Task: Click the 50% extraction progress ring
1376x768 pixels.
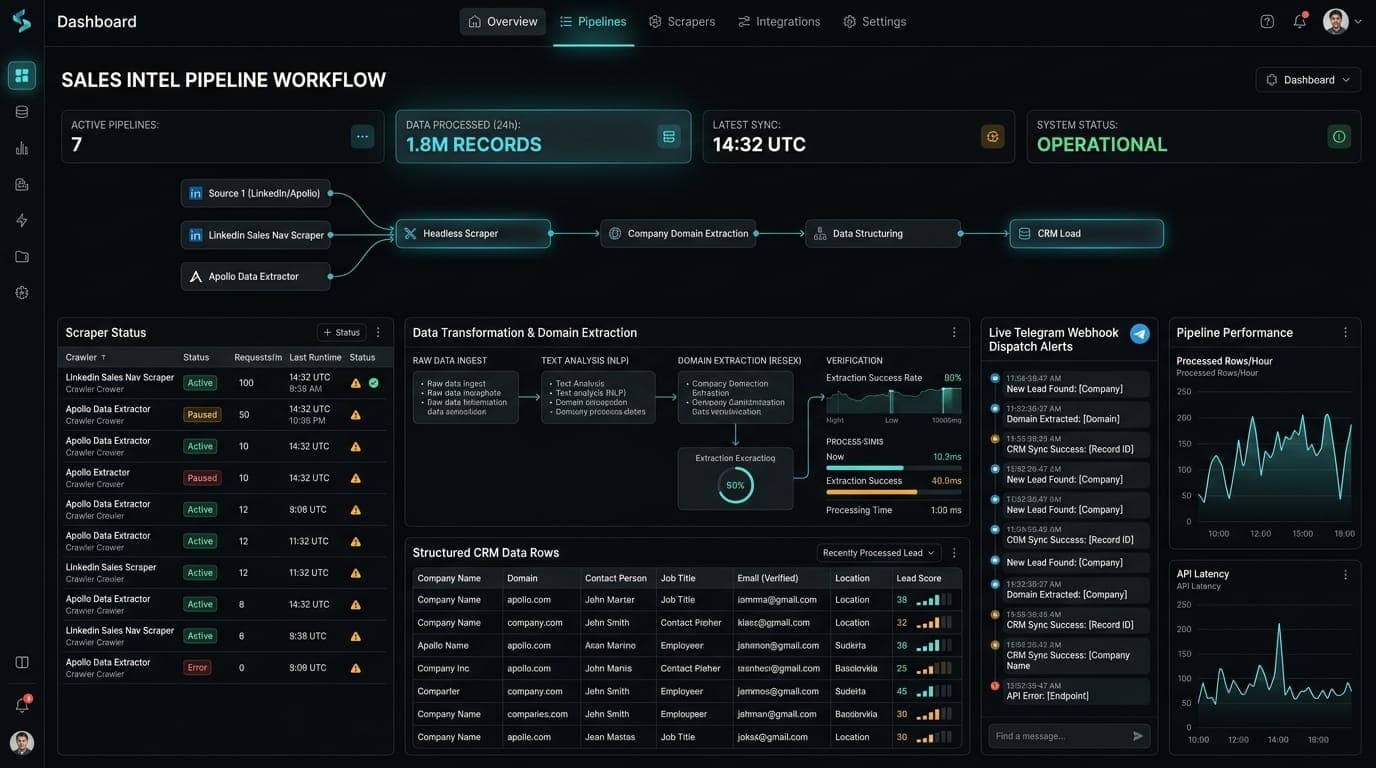Action: point(735,485)
